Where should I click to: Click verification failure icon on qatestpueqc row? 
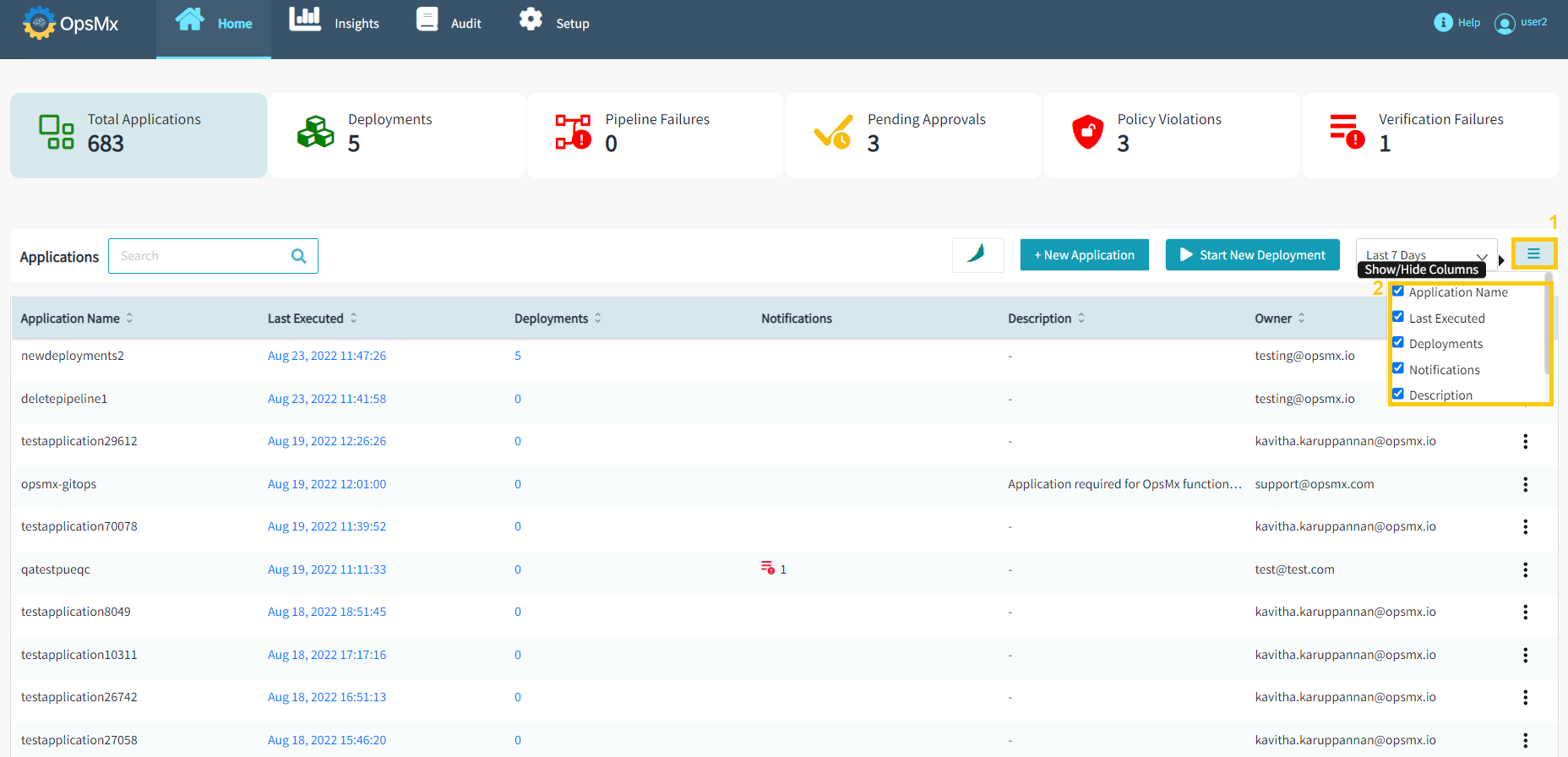point(767,569)
